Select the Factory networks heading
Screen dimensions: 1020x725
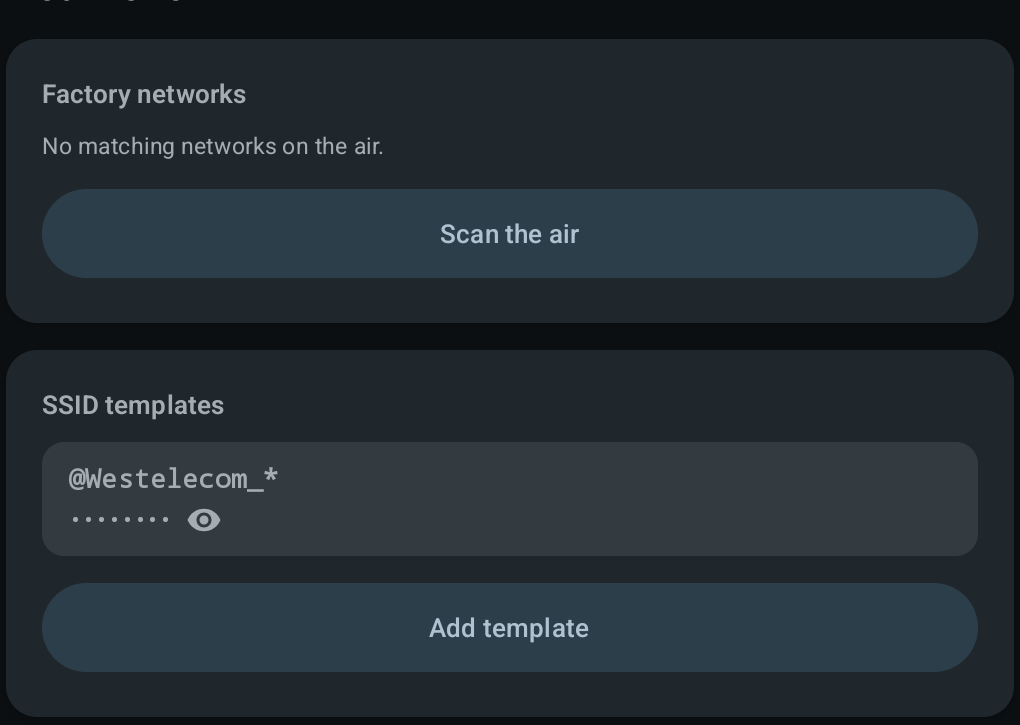pyautogui.click(x=144, y=94)
